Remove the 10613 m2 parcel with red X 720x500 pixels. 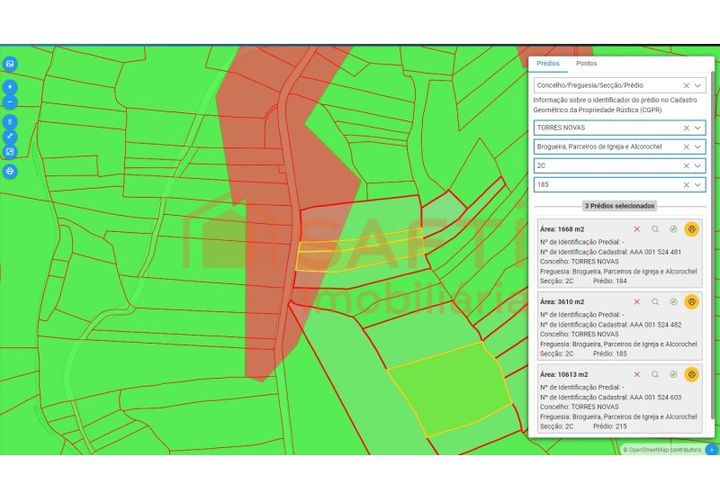[636, 374]
